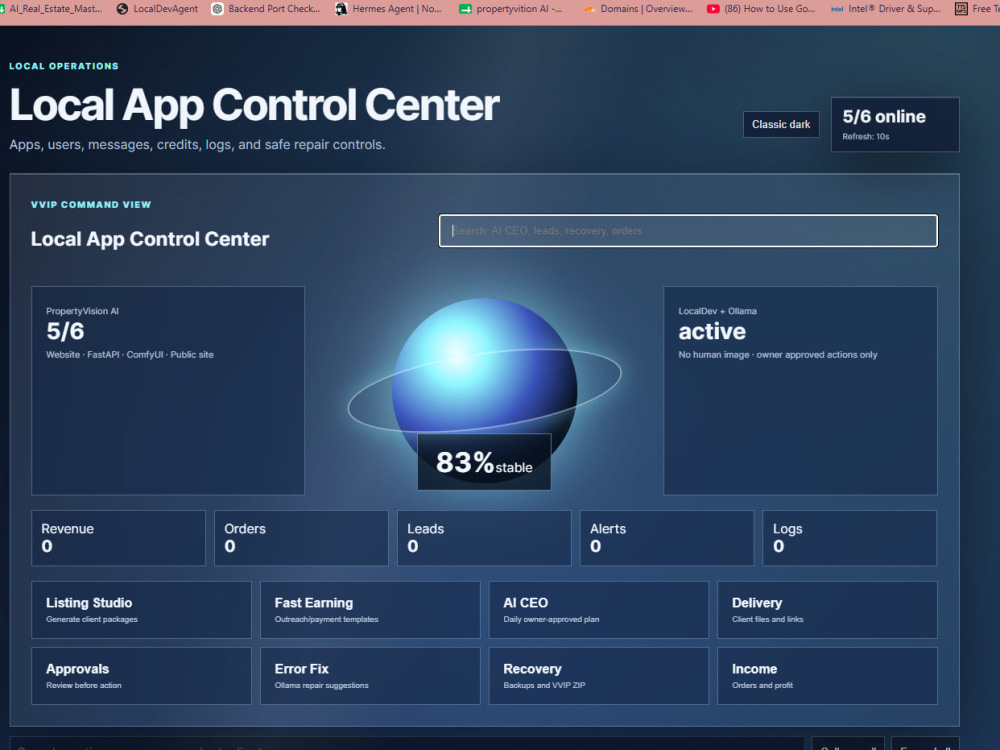Click the 83% stable indicator

pos(484,462)
